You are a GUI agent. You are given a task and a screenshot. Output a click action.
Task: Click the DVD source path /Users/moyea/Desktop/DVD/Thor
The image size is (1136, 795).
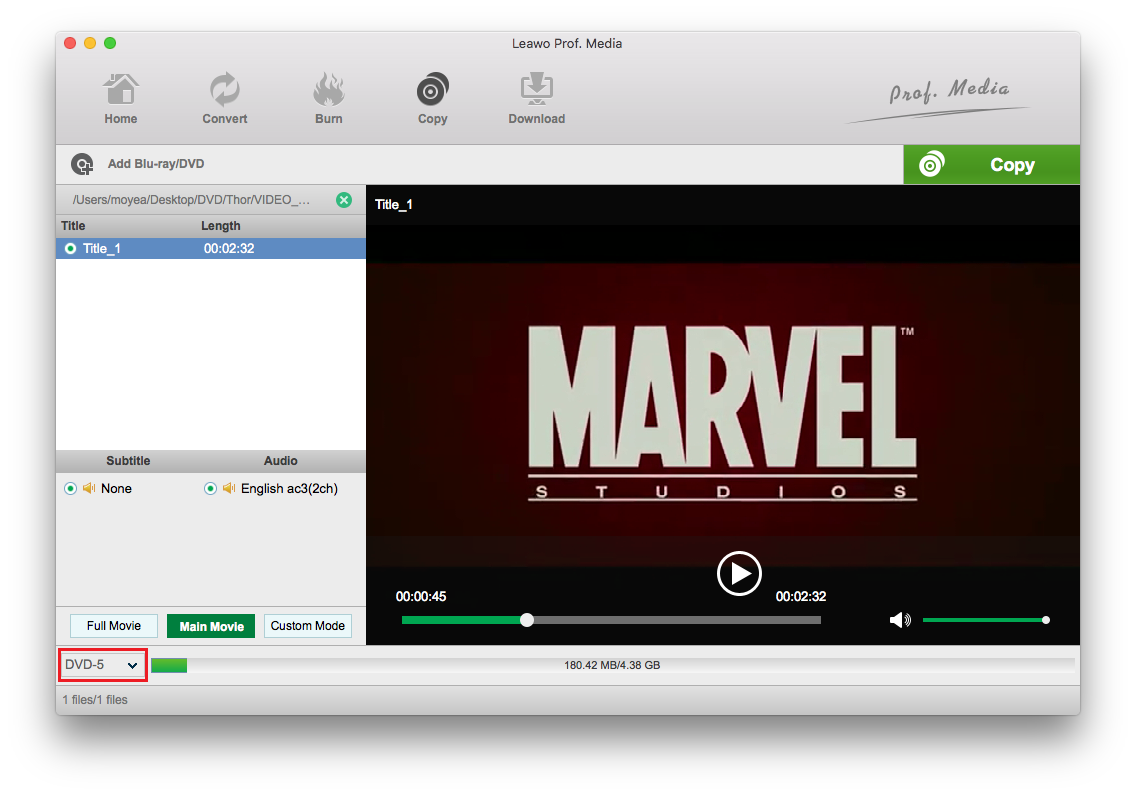(x=192, y=200)
